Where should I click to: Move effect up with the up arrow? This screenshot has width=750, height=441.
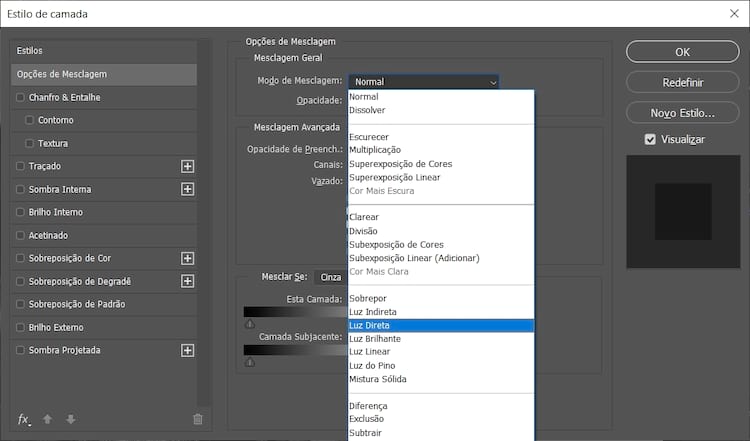click(x=47, y=419)
